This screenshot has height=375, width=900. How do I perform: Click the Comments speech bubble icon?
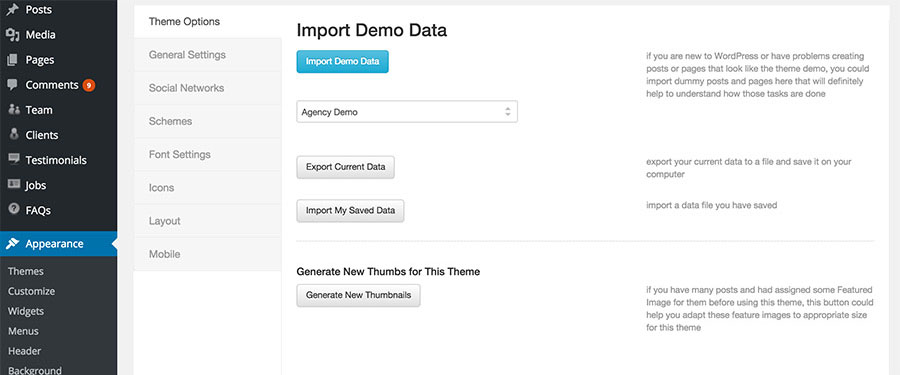(x=12, y=85)
